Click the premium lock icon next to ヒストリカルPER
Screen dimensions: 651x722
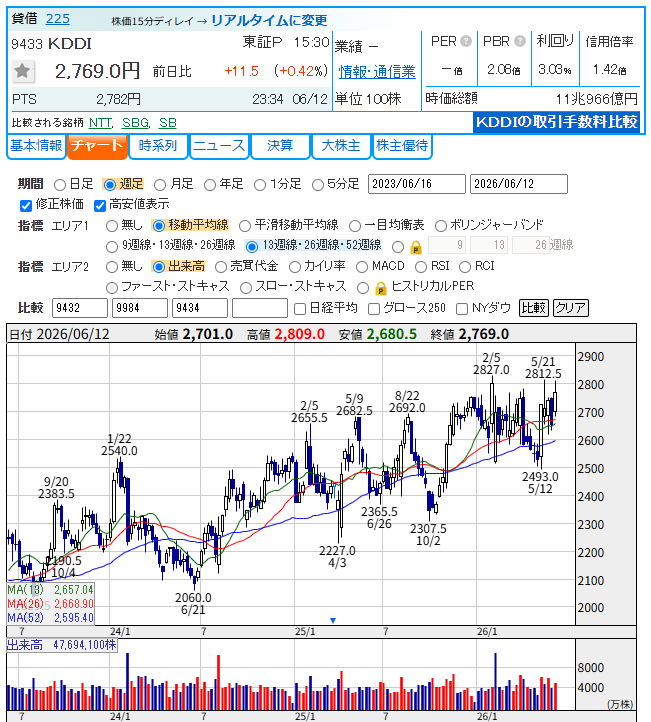pyautogui.click(x=381, y=289)
